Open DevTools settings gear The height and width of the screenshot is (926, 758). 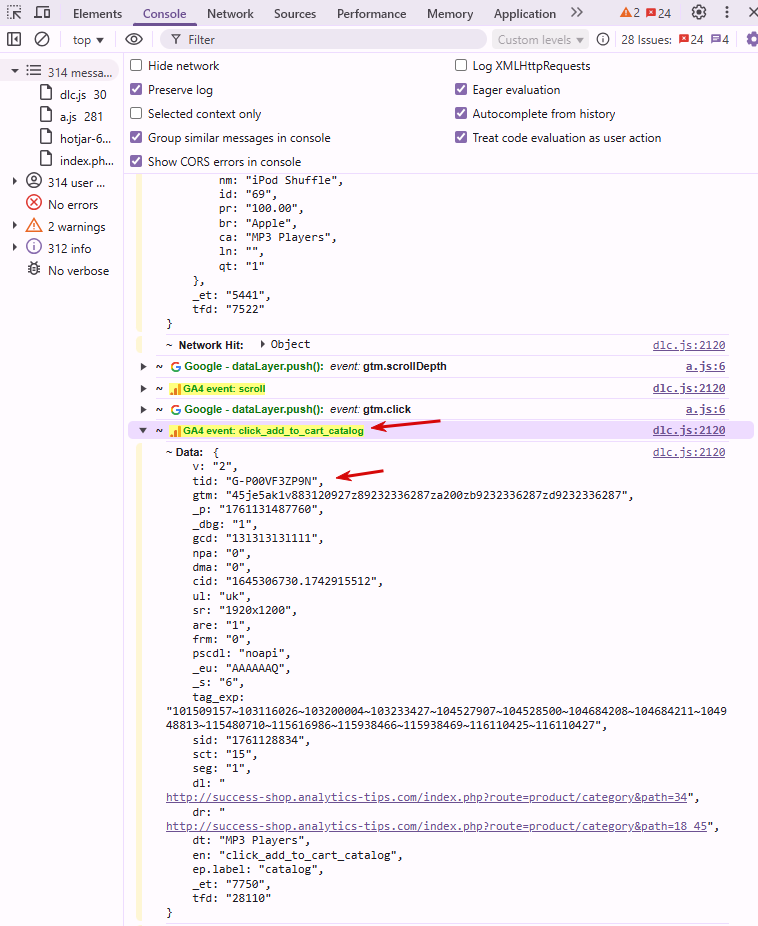click(699, 12)
